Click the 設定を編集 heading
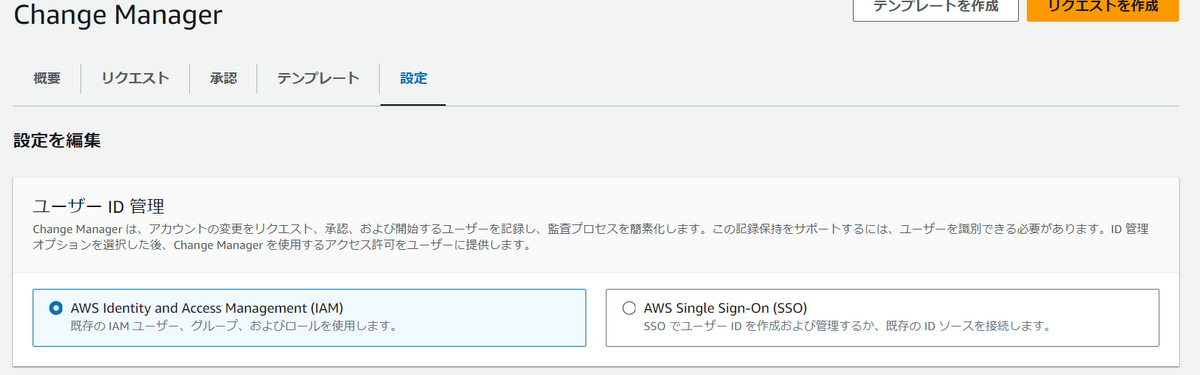This screenshot has width=1200, height=375. point(57,141)
